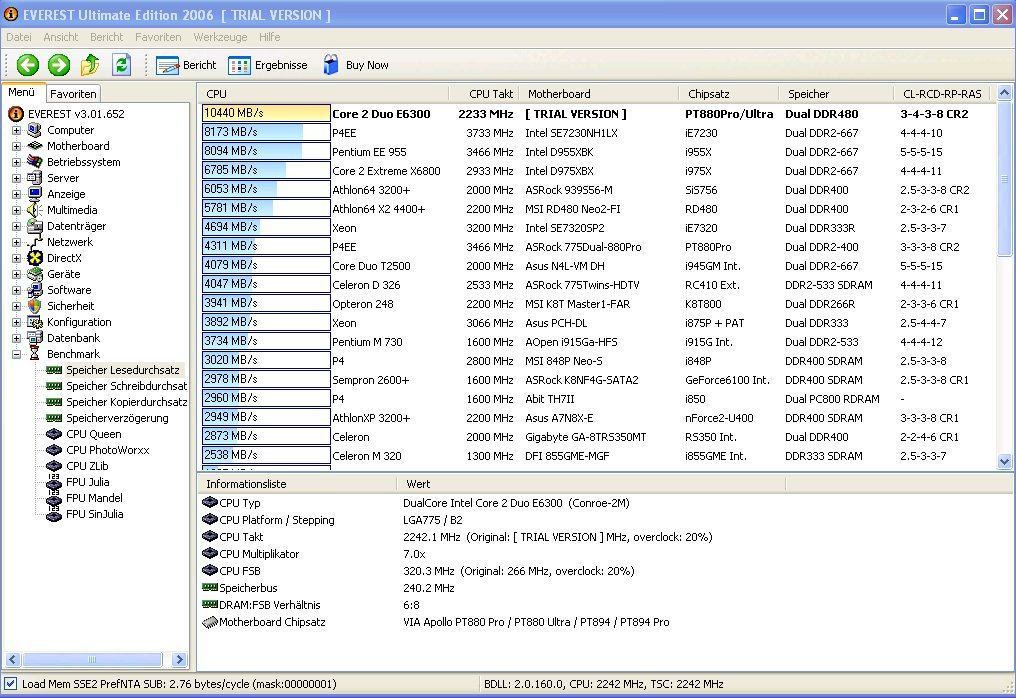Image resolution: width=1016 pixels, height=698 pixels.
Task: Sort by Speicher column header
Action: [x=837, y=94]
